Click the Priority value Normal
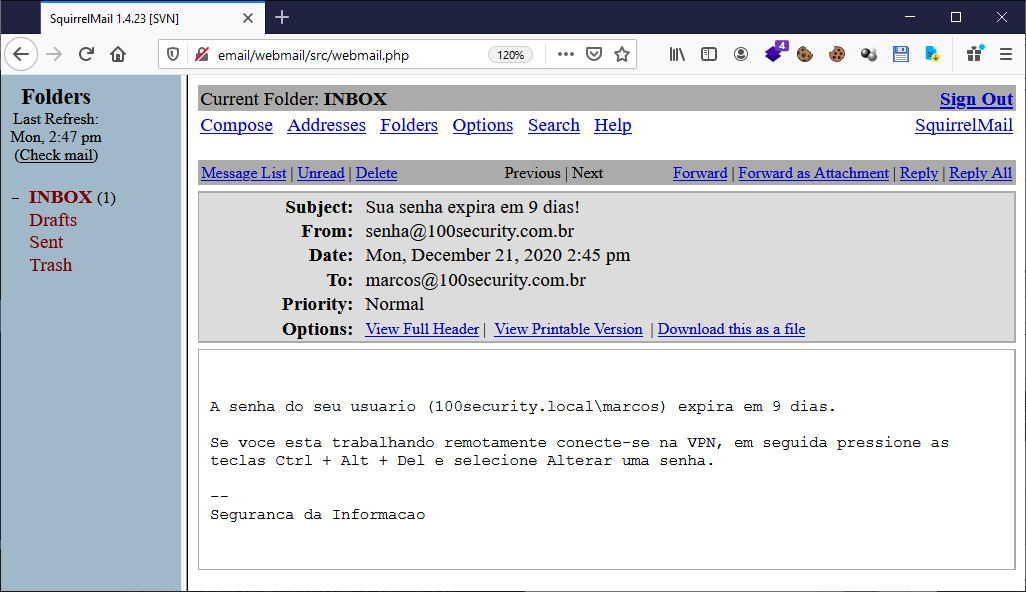 pyautogui.click(x=395, y=304)
